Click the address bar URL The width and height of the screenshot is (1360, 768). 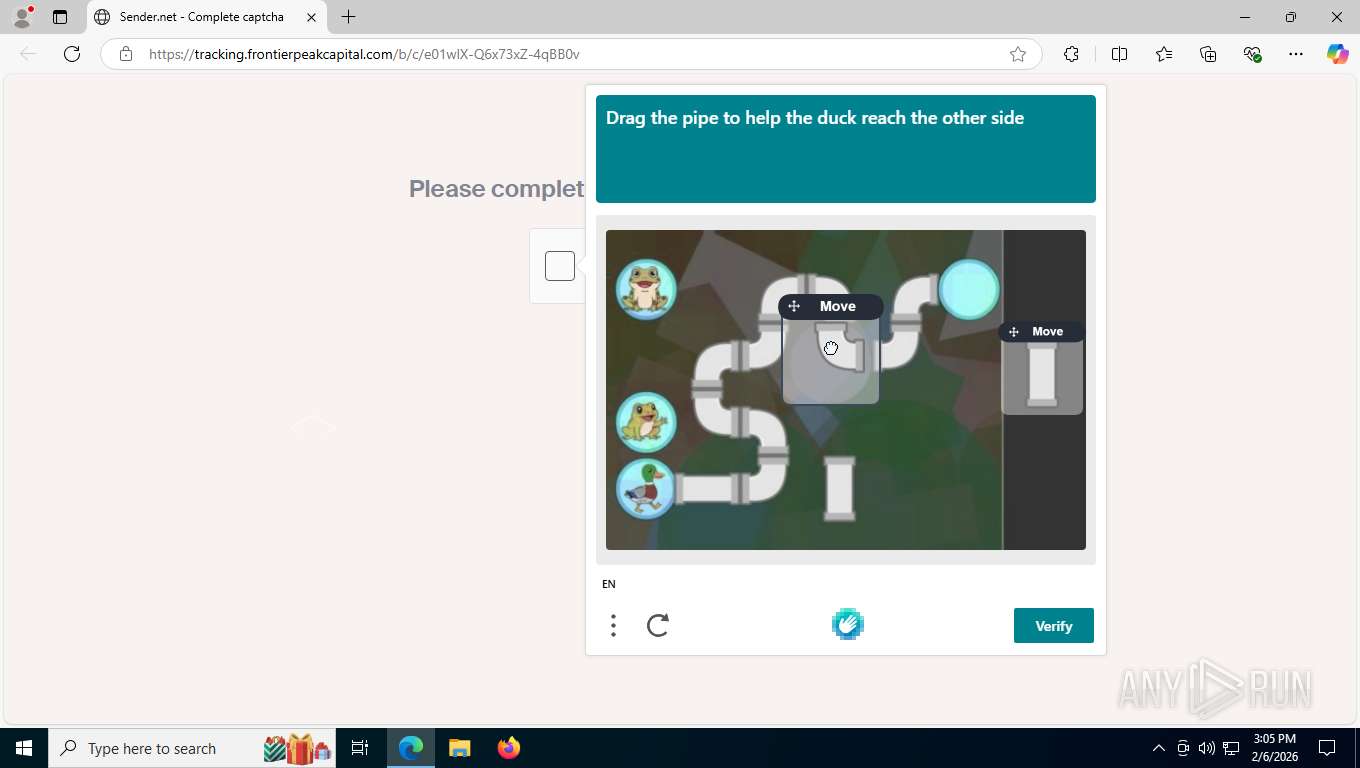click(x=364, y=54)
